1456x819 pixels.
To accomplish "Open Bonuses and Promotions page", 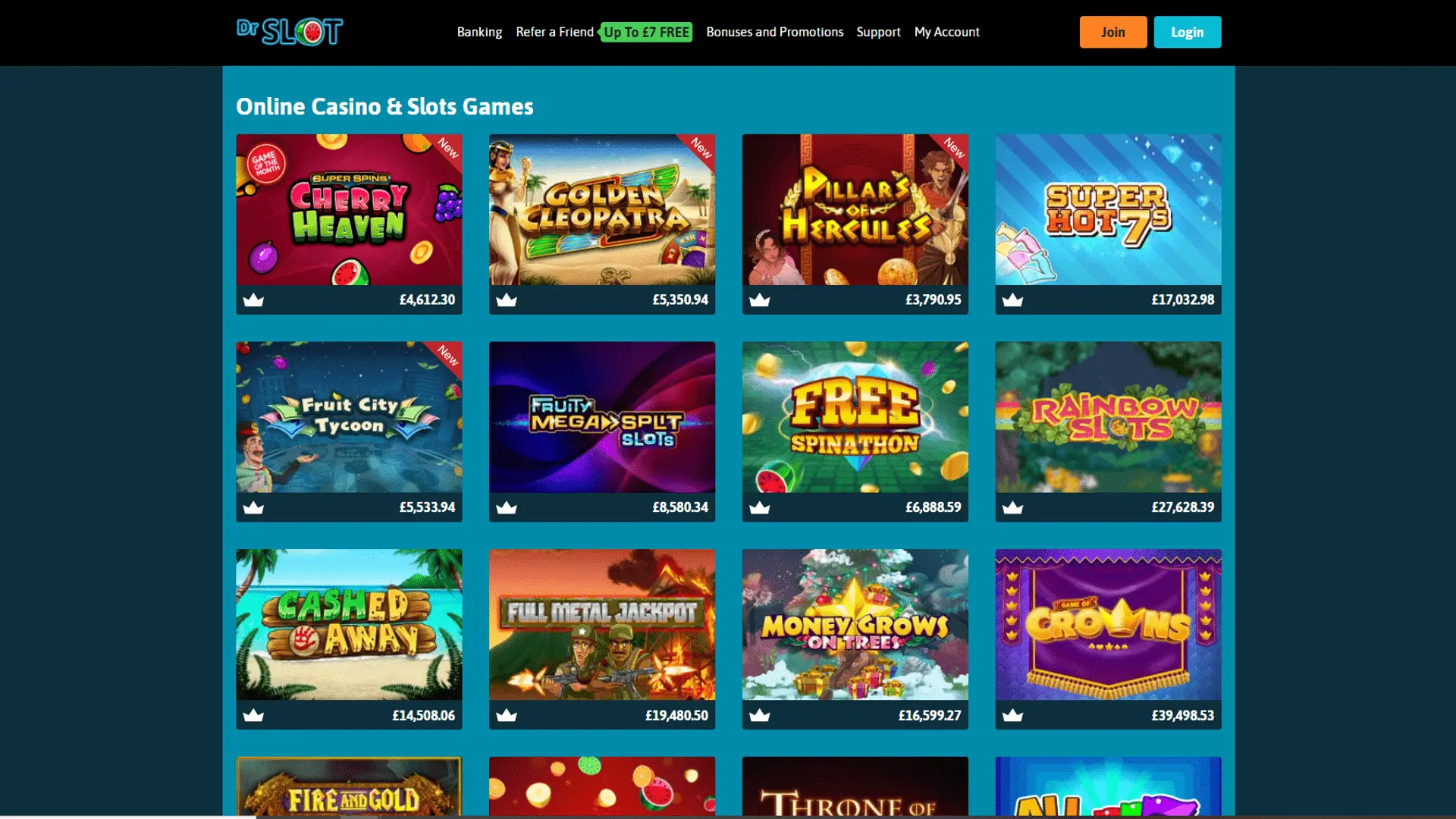I will tap(774, 32).
